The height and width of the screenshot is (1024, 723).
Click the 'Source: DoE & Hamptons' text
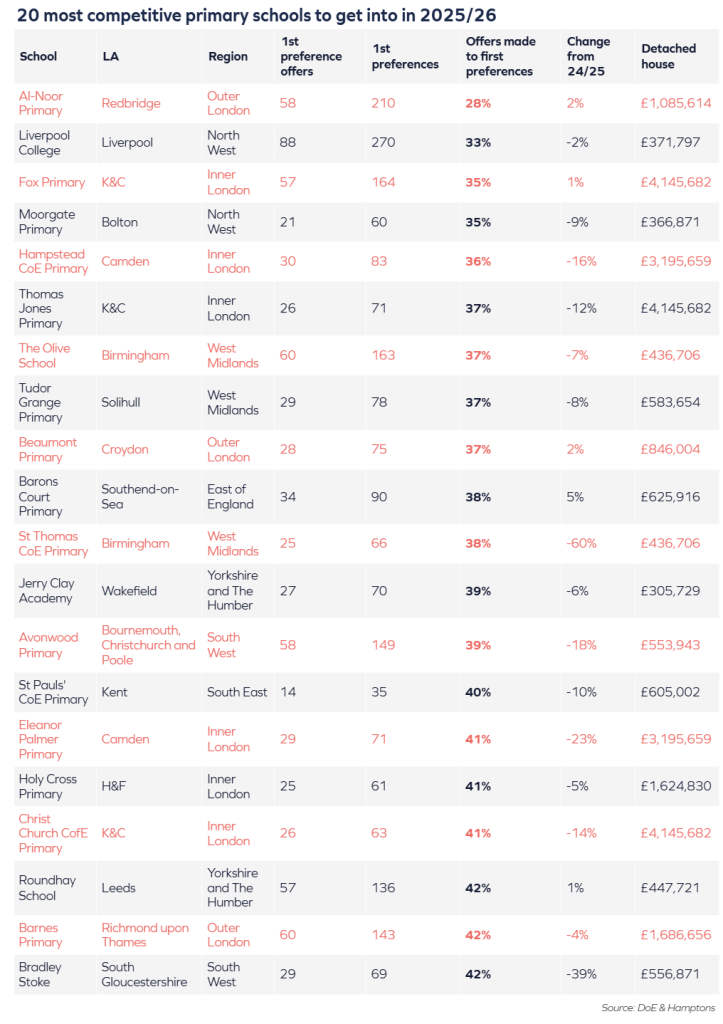pyautogui.click(x=659, y=1007)
